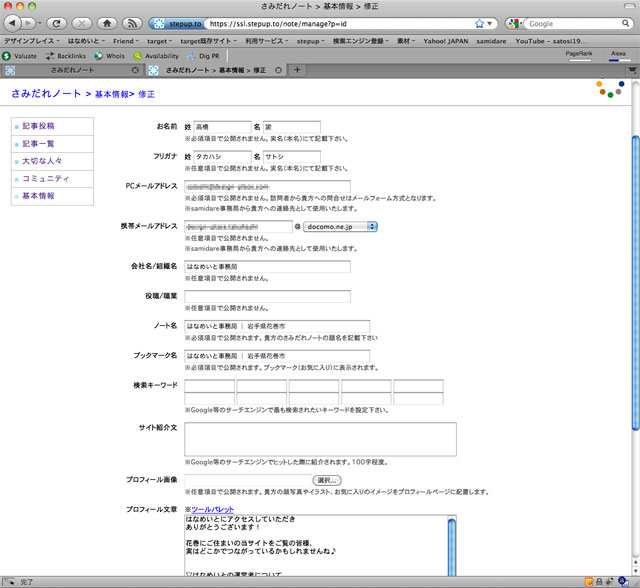Open コミュニティ from the sidebar menu
The height and width of the screenshot is (588, 640).
pos(45,178)
